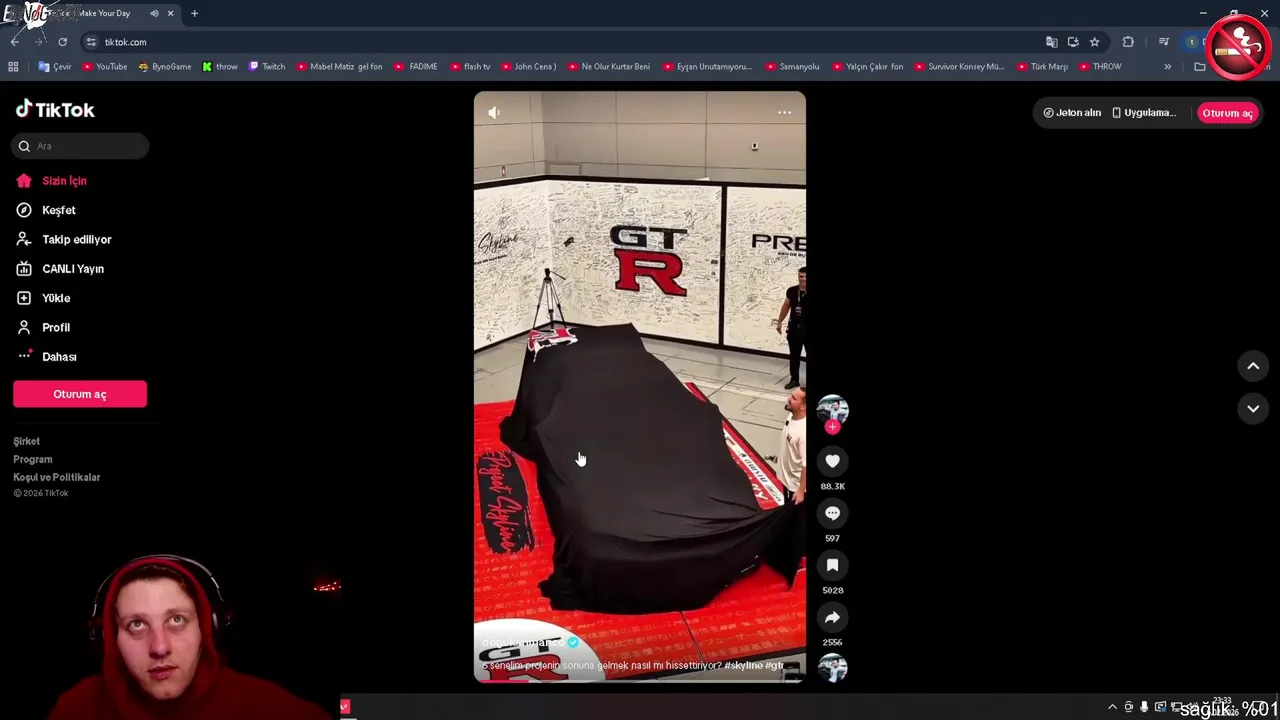1280x720 pixels.
Task: Click Jeton alın button
Action: pyautogui.click(x=1072, y=113)
